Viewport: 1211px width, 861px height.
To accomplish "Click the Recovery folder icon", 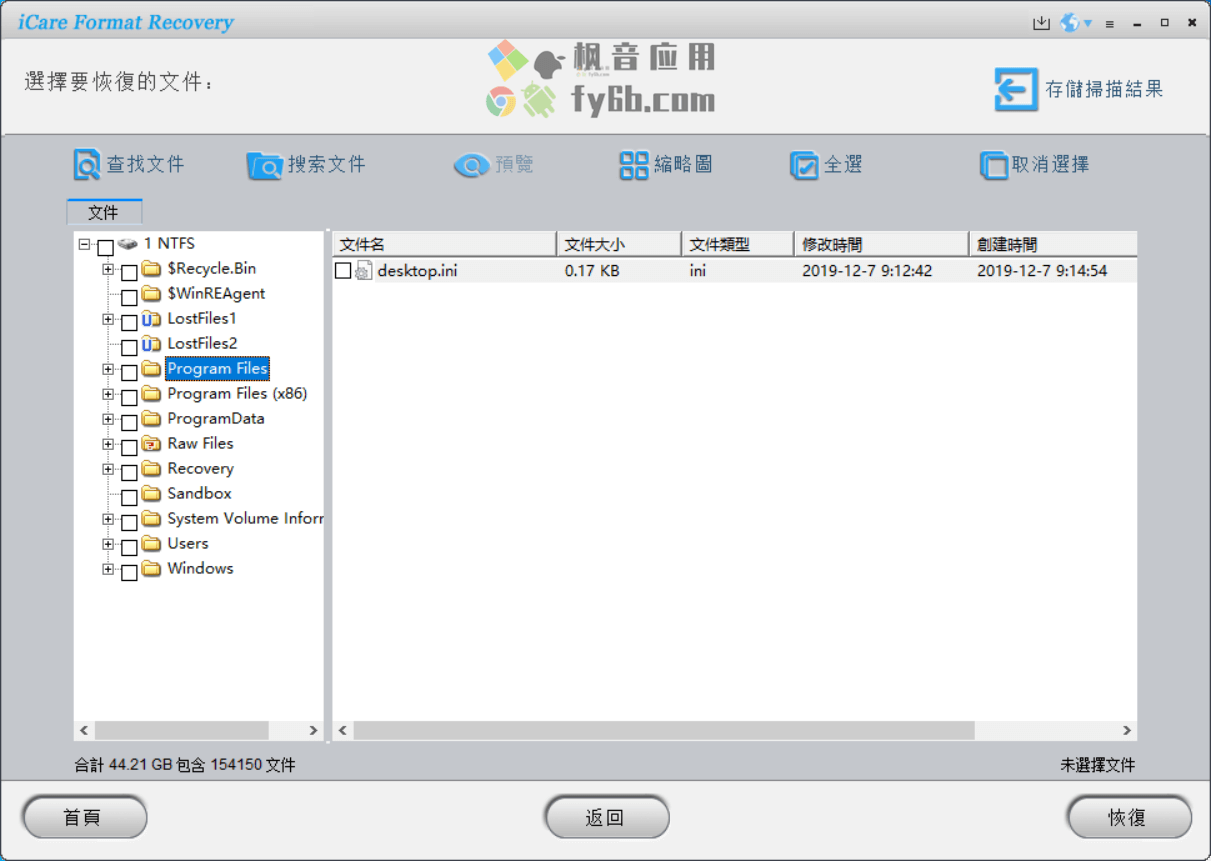I will 151,469.
